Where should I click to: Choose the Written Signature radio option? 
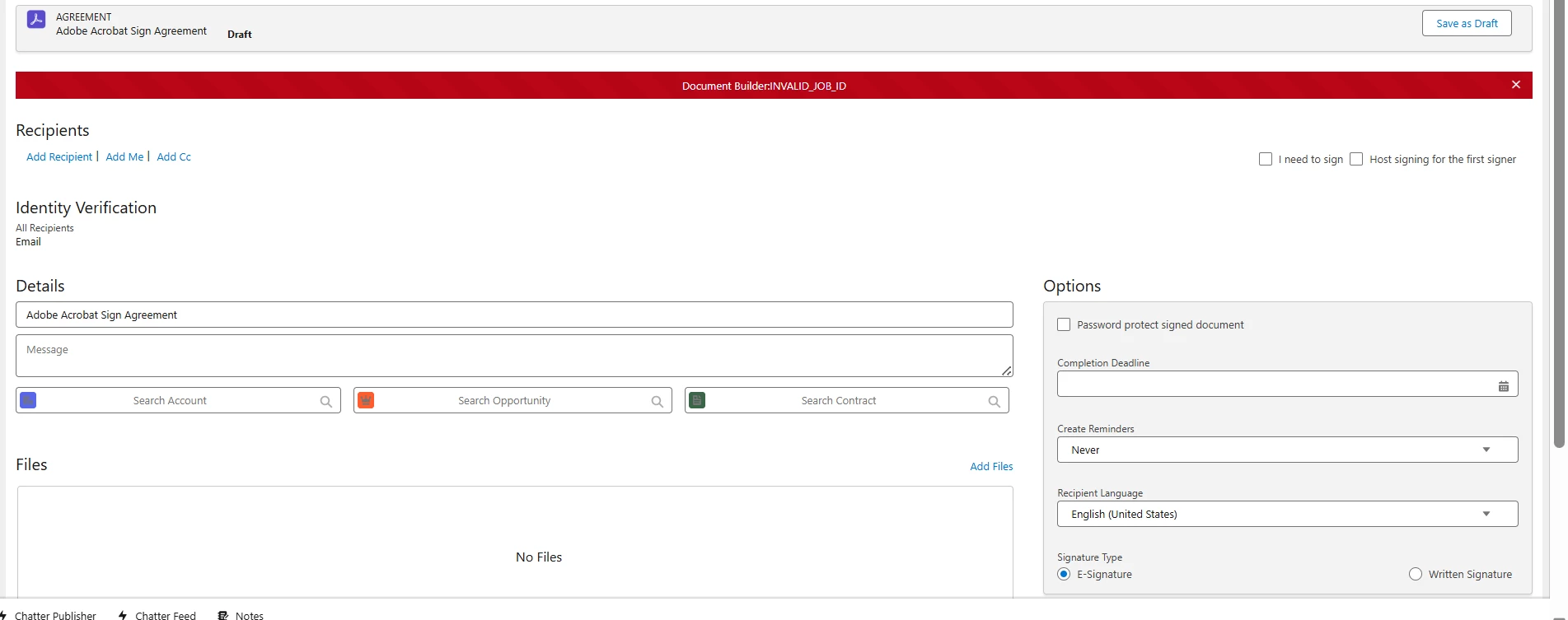pos(1416,574)
